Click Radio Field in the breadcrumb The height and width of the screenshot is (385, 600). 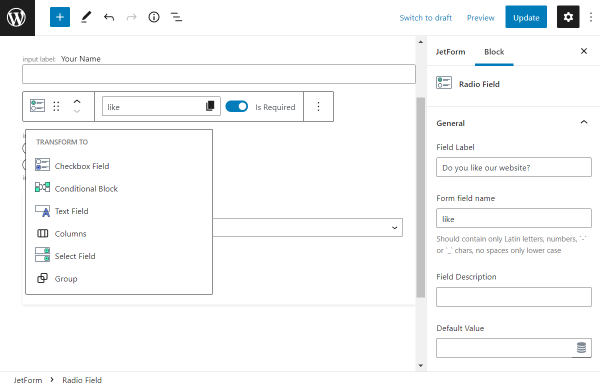[82, 380]
